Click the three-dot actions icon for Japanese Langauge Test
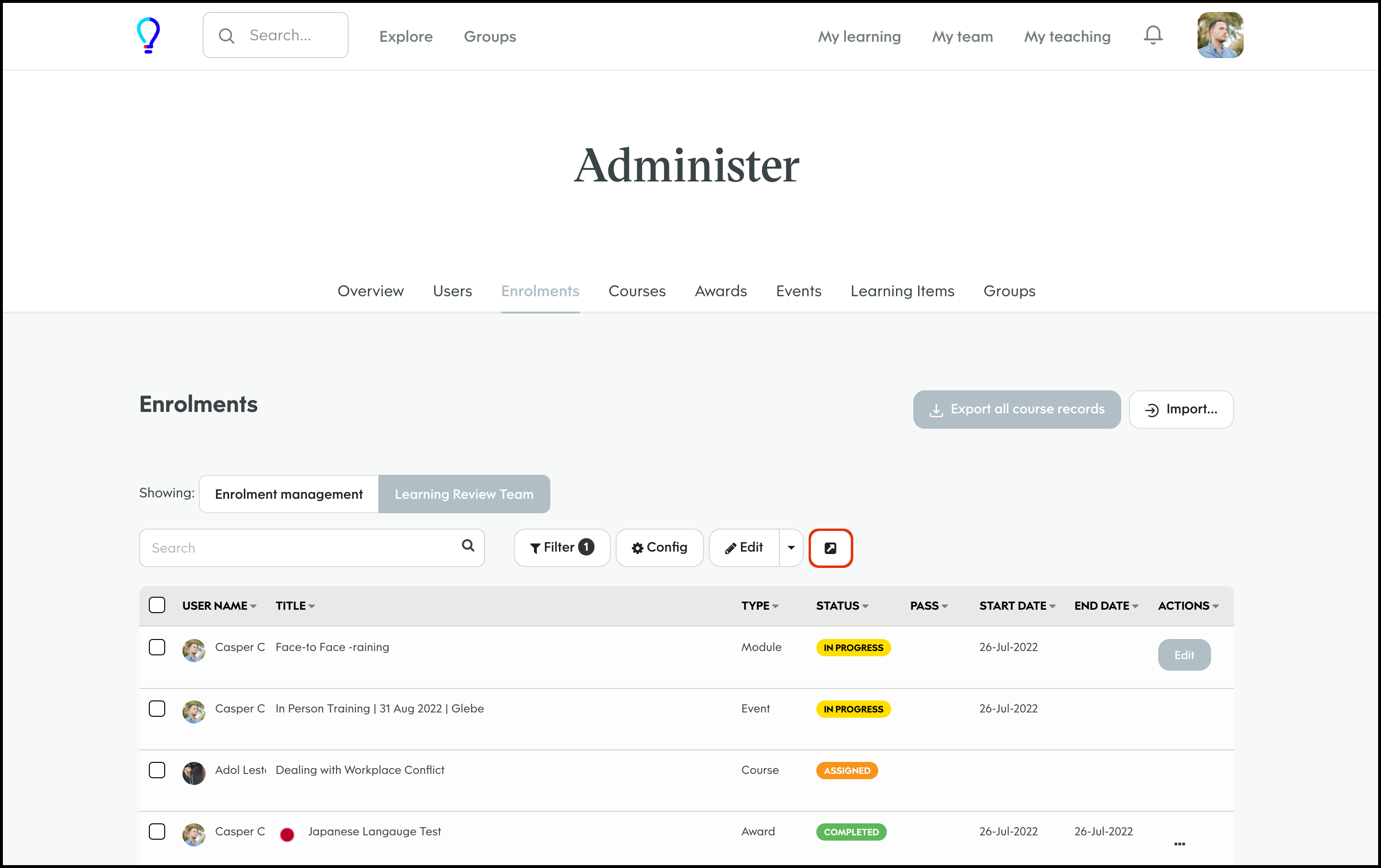The image size is (1381, 868). point(1179,844)
